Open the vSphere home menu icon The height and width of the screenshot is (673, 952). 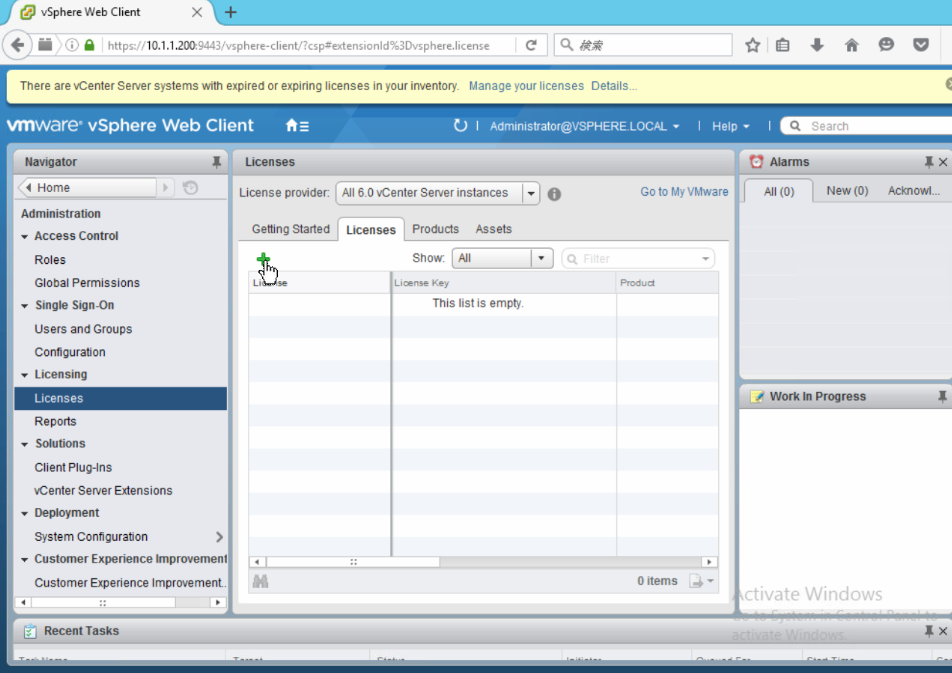(297, 126)
